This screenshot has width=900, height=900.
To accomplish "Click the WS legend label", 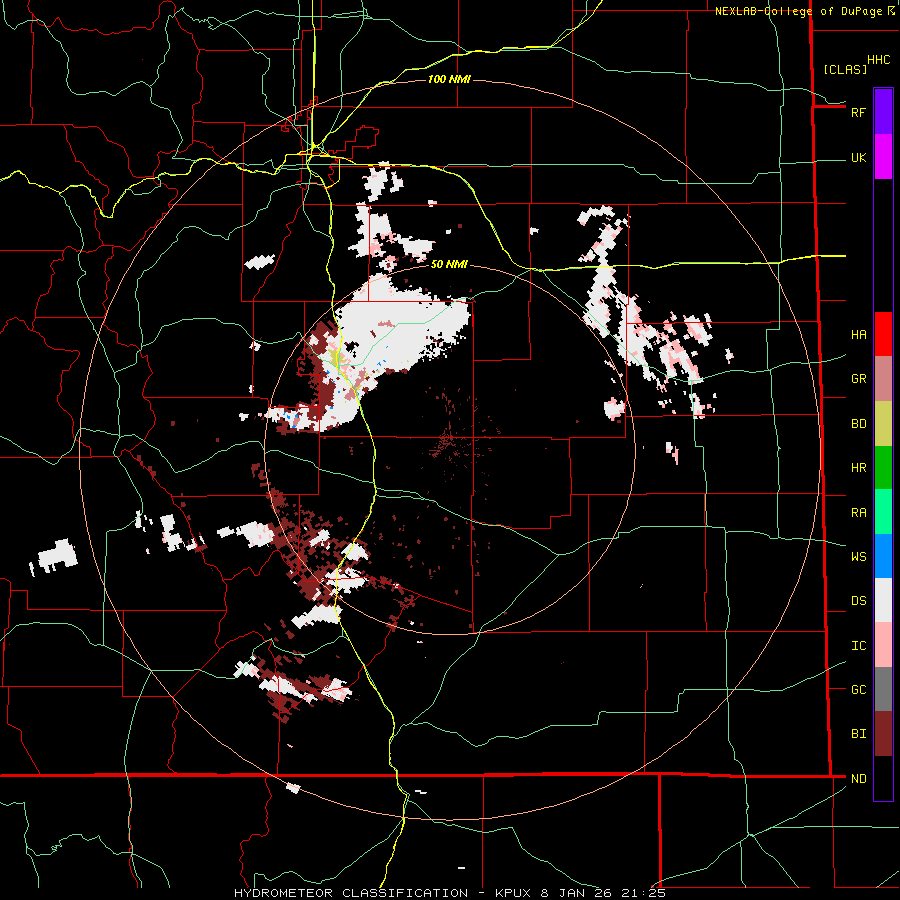I will (858, 557).
